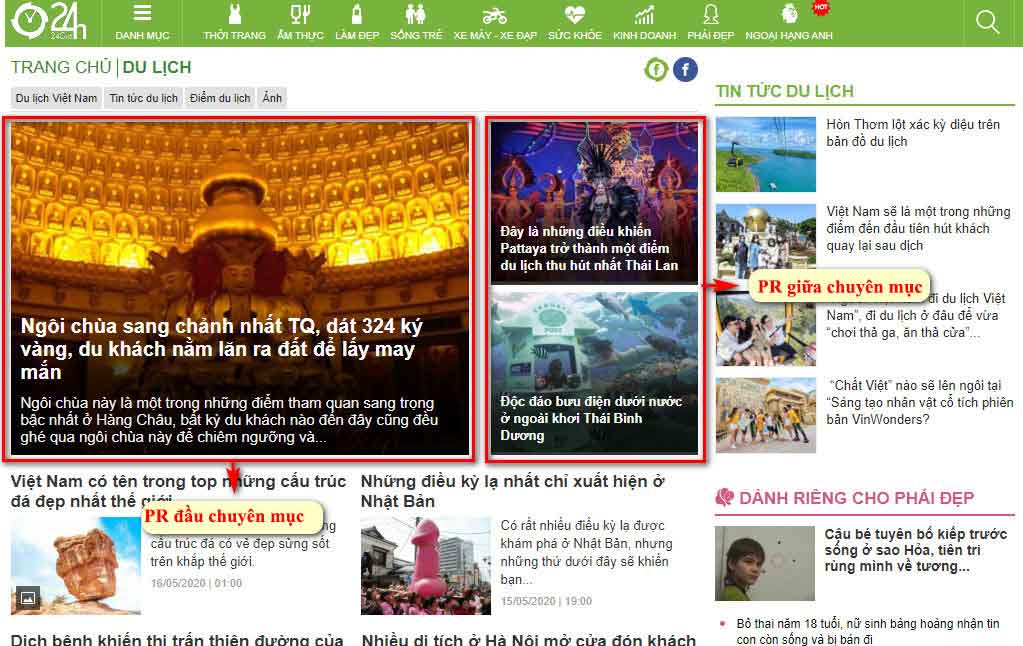Click the 24h site logo
Screen dimensions: 1023x646
coord(50,22)
